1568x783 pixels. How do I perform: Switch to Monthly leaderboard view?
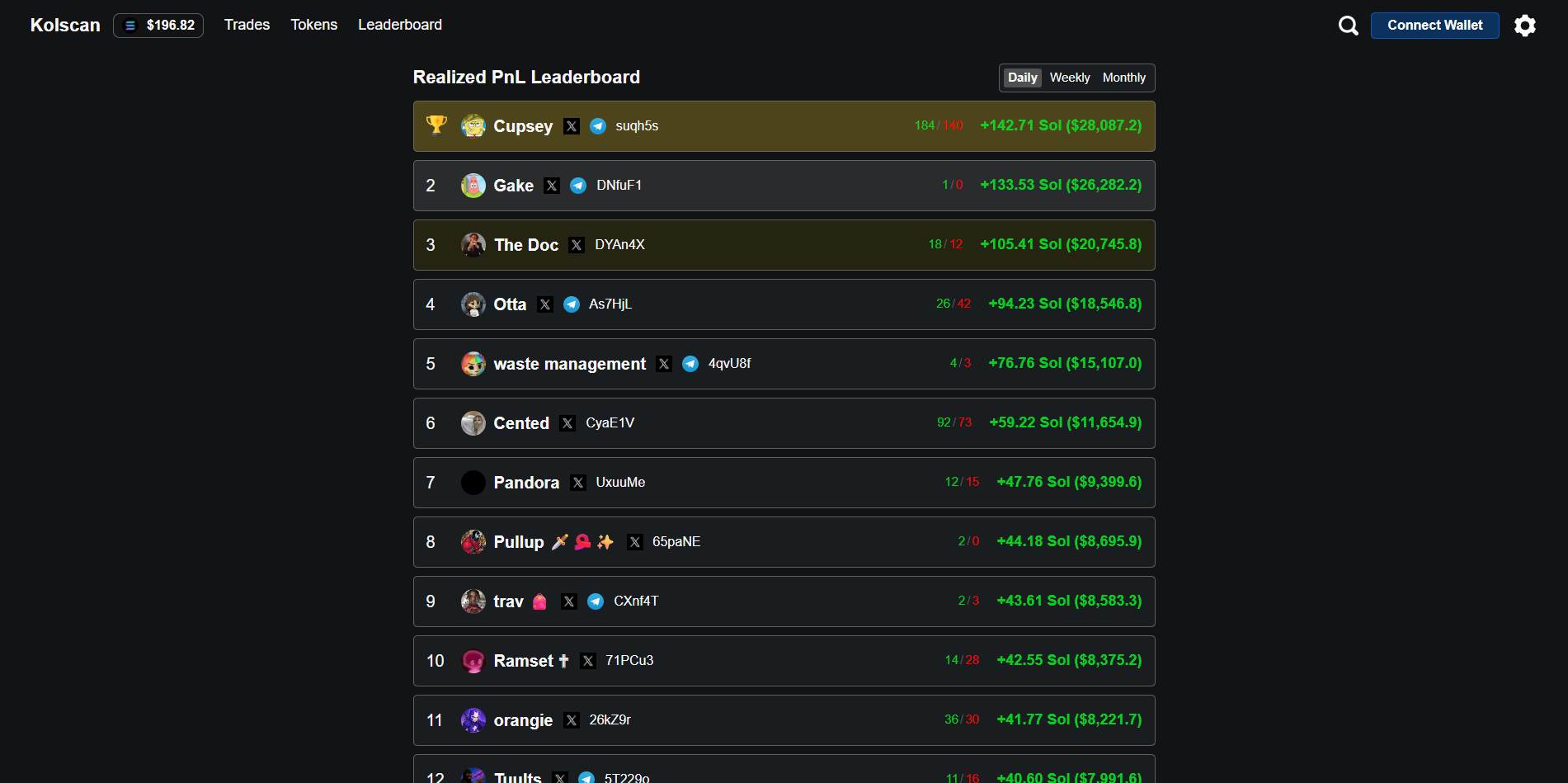click(x=1124, y=77)
